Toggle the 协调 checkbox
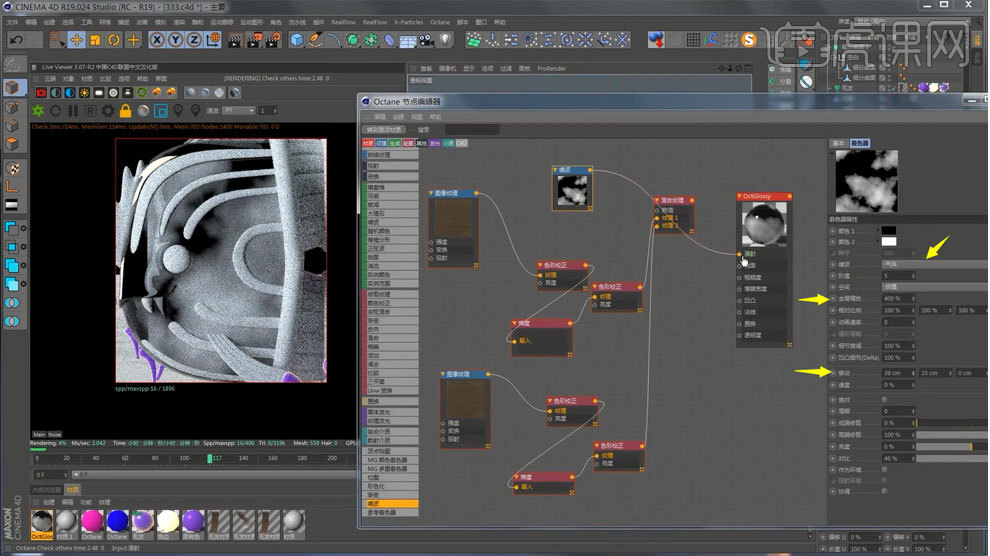This screenshot has height=556, width=990. 886,491
